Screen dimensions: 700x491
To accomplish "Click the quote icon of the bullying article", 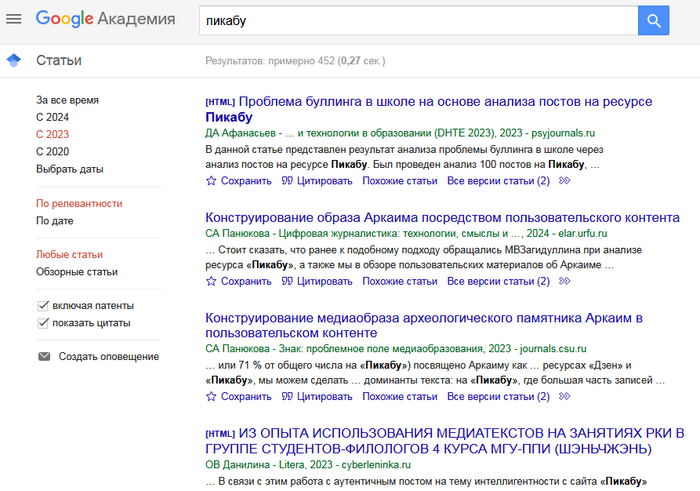I will coord(287,181).
